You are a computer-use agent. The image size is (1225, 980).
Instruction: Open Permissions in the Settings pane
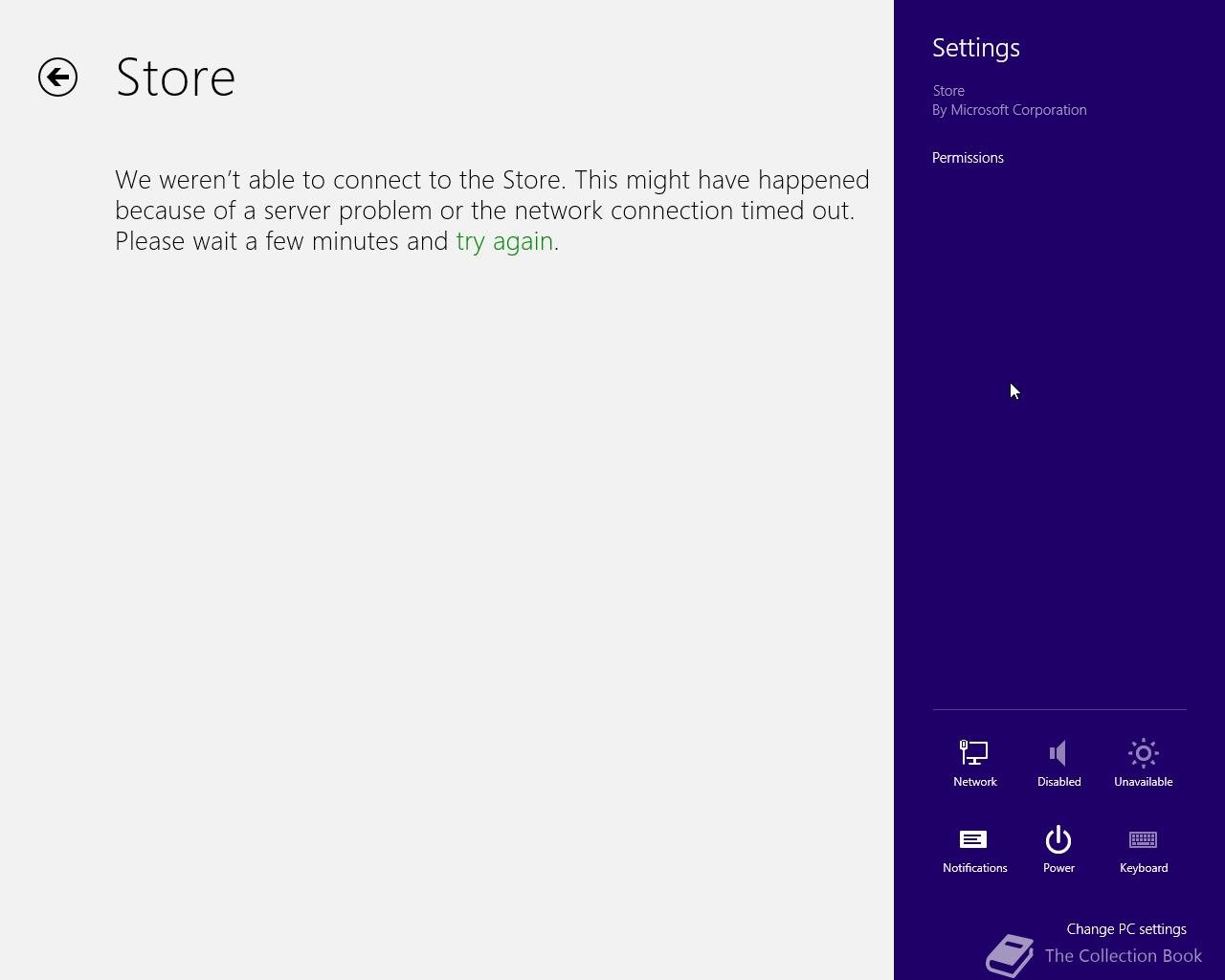click(968, 158)
